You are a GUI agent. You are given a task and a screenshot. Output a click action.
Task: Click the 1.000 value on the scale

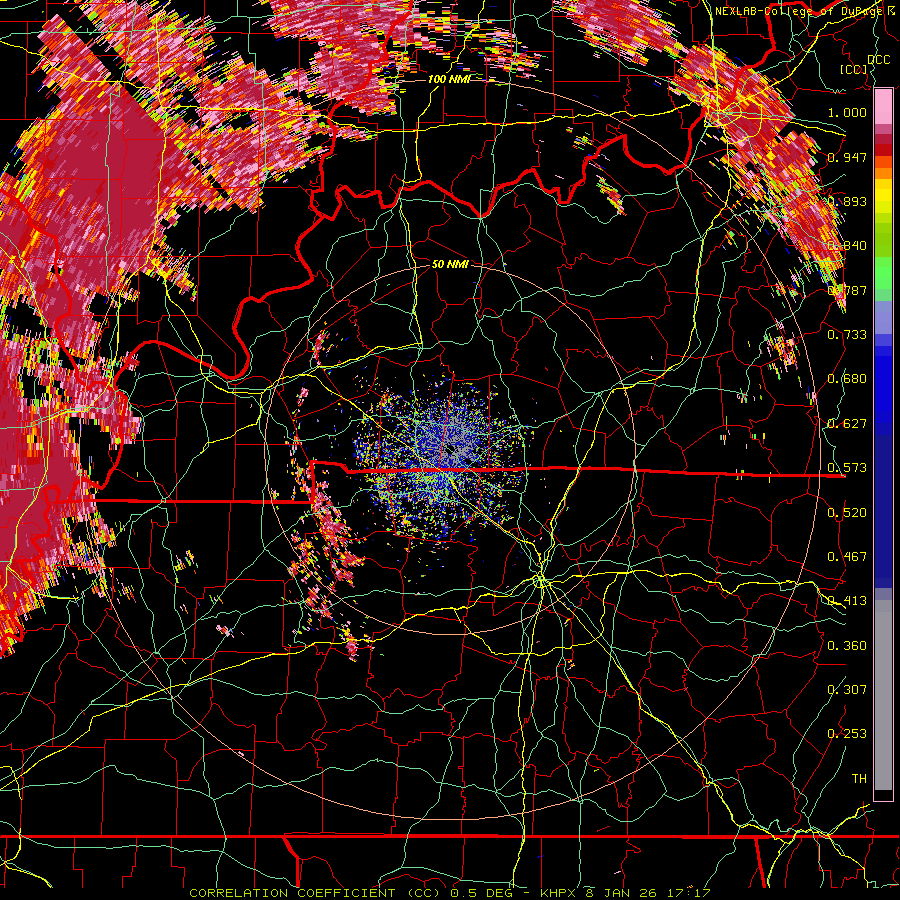pos(847,112)
